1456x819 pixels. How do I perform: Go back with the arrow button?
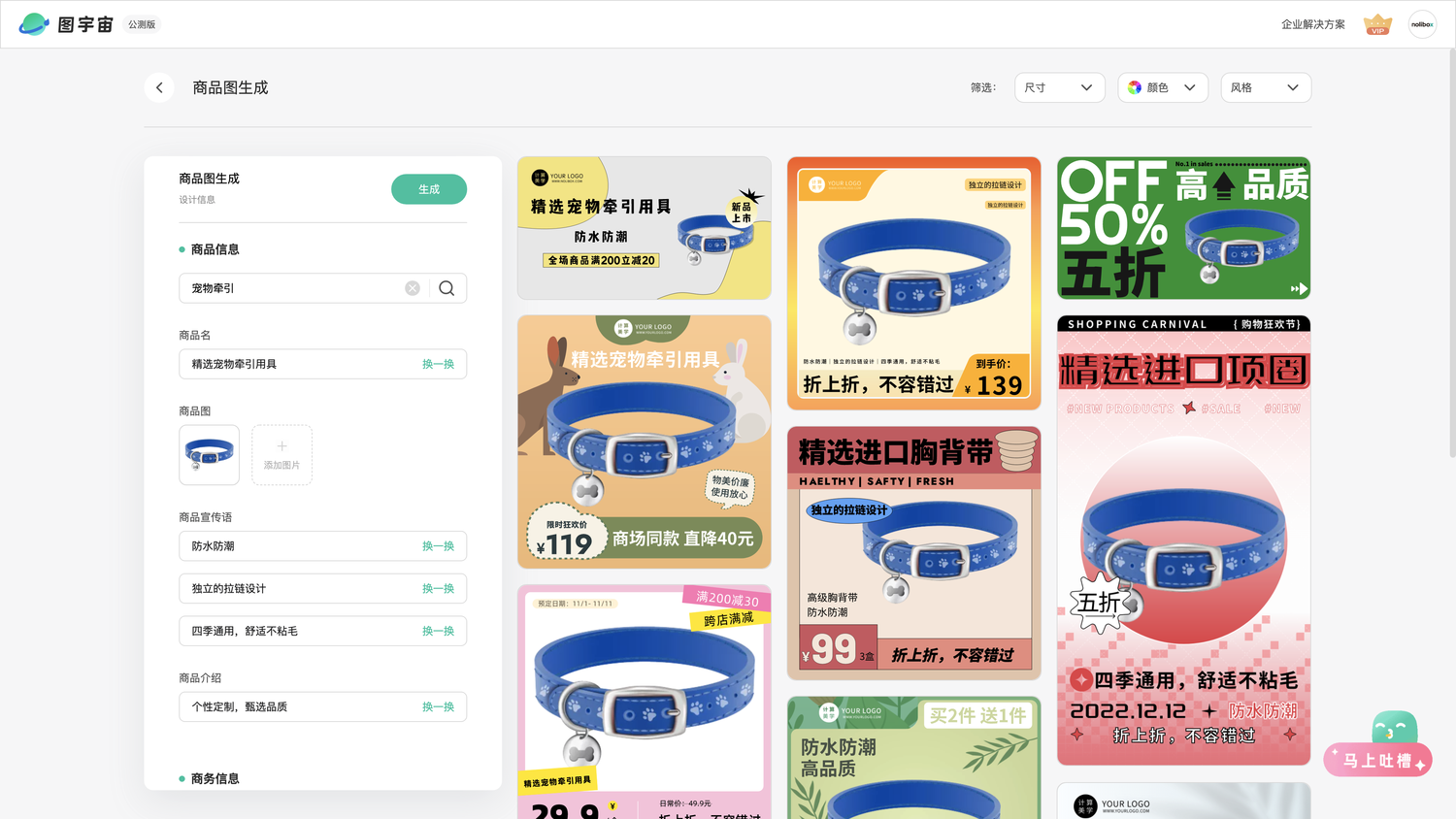pyautogui.click(x=159, y=87)
